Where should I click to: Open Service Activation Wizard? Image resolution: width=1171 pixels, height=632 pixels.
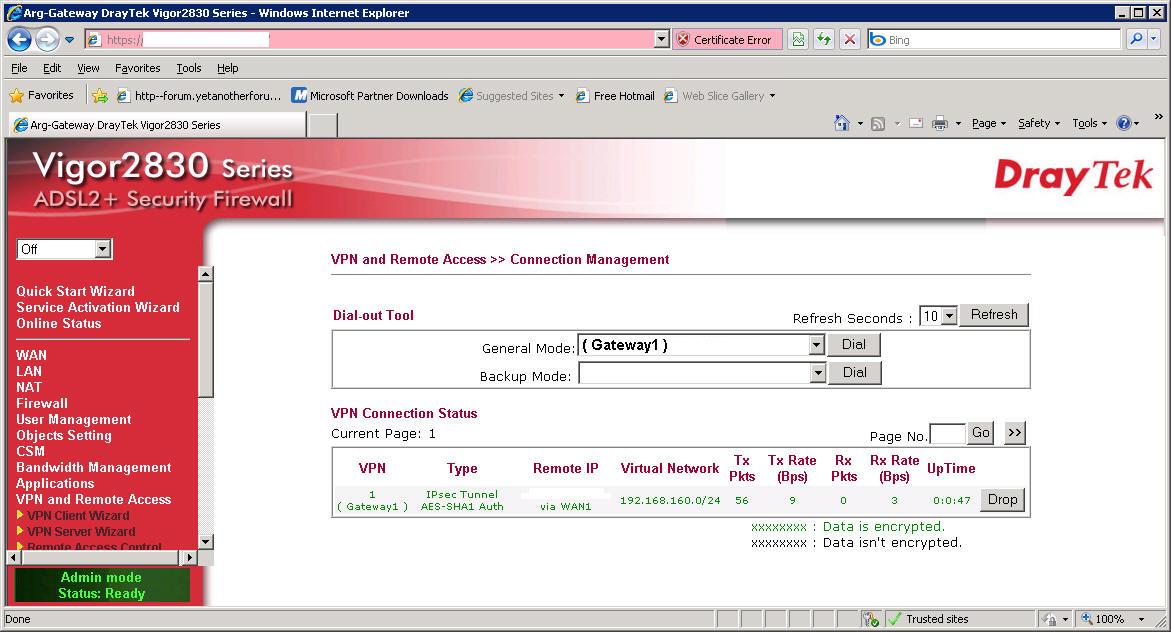98,307
